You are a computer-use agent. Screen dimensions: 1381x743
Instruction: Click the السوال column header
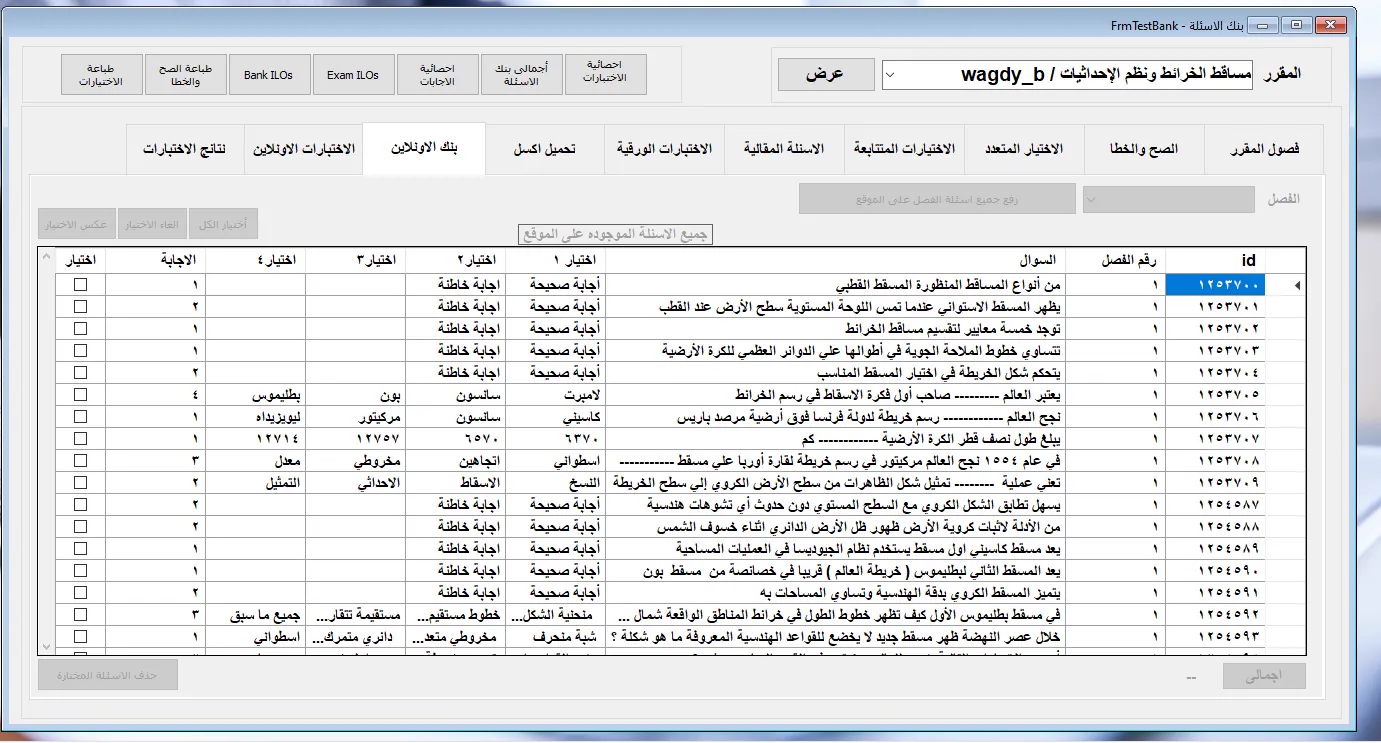point(835,260)
